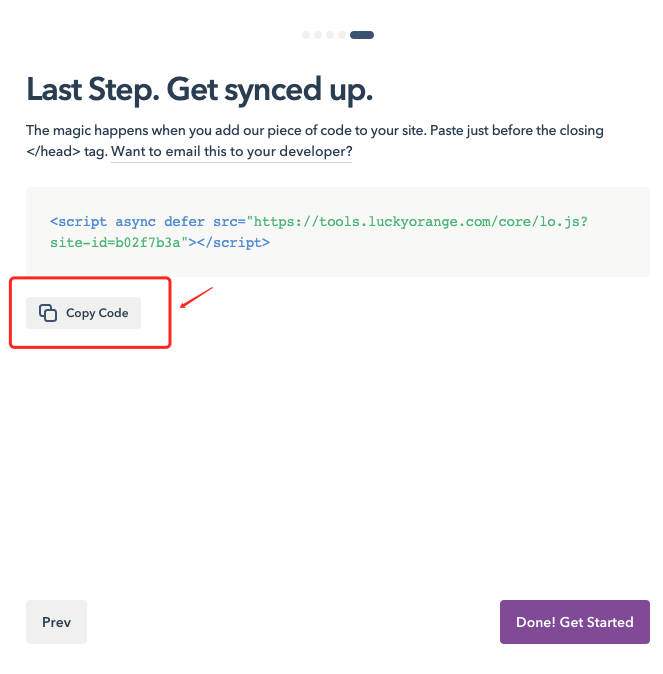The height and width of the screenshot is (674, 663).
Task: Go to the third step progress dot
Action: click(x=330, y=35)
